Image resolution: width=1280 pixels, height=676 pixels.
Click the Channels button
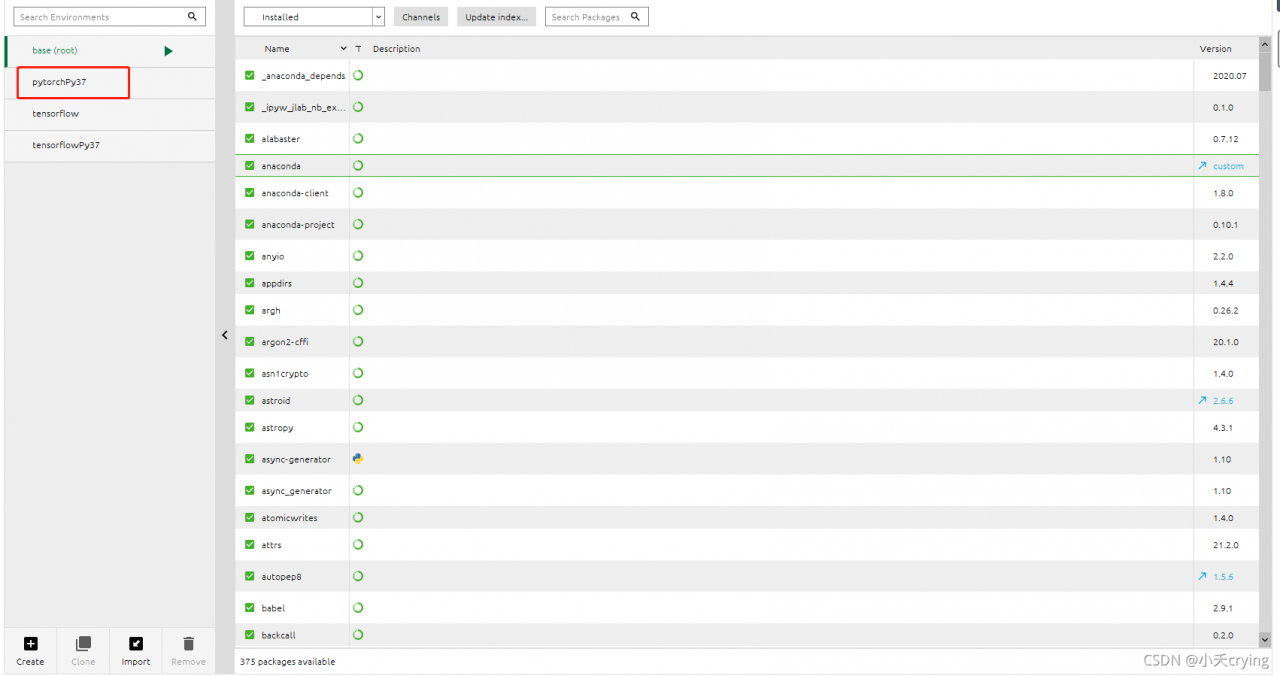coord(421,17)
